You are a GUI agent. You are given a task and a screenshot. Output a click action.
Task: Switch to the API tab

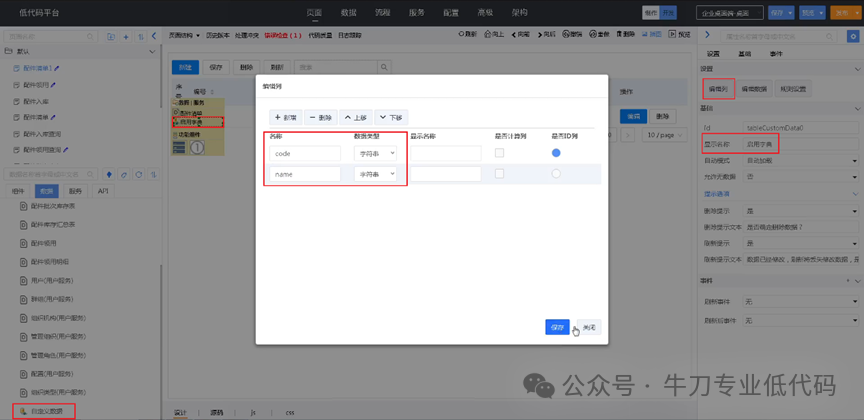[x=102, y=191]
